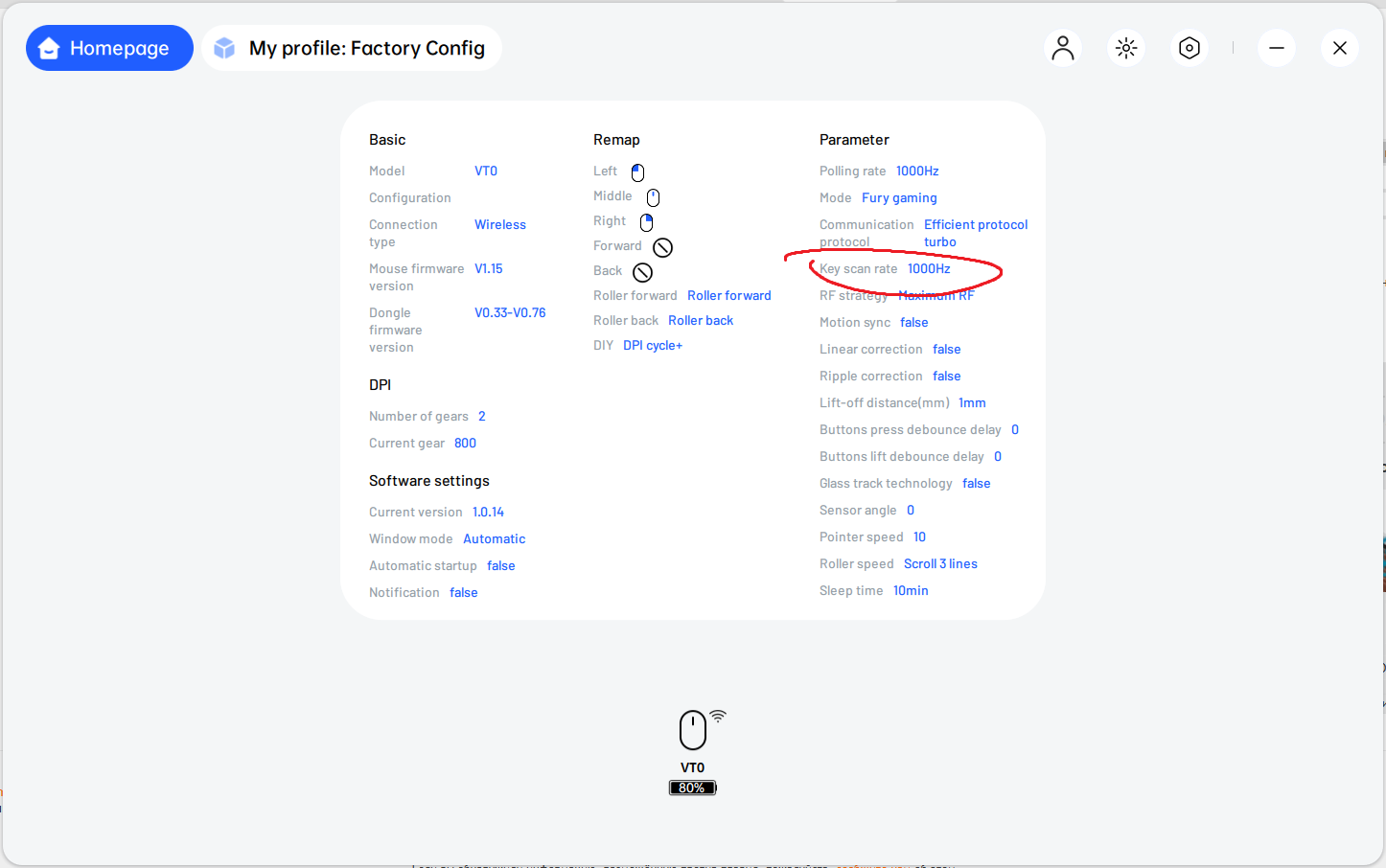Click the Automatic startup false value

500,566
